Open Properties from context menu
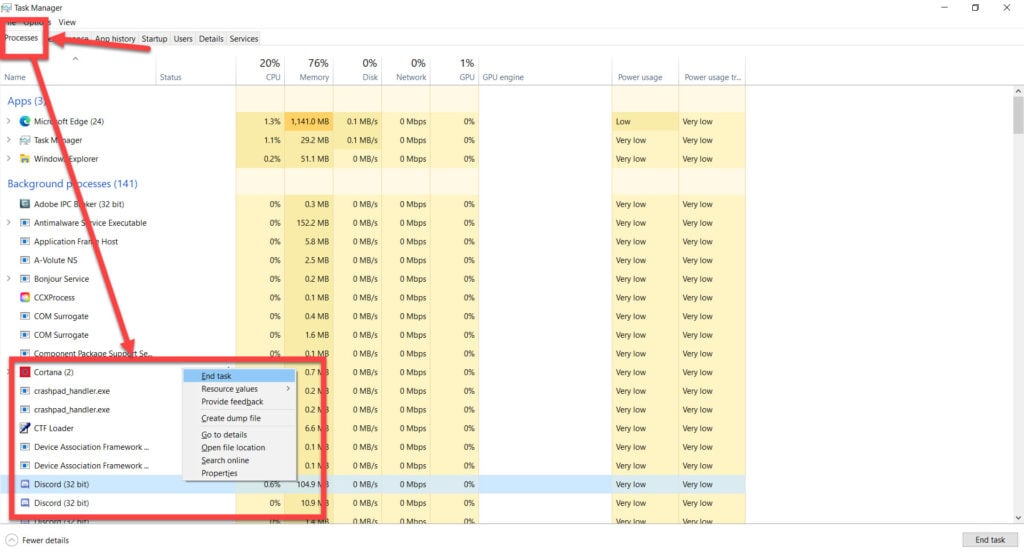This screenshot has width=1024, height=556. click(x=239, y=473)
